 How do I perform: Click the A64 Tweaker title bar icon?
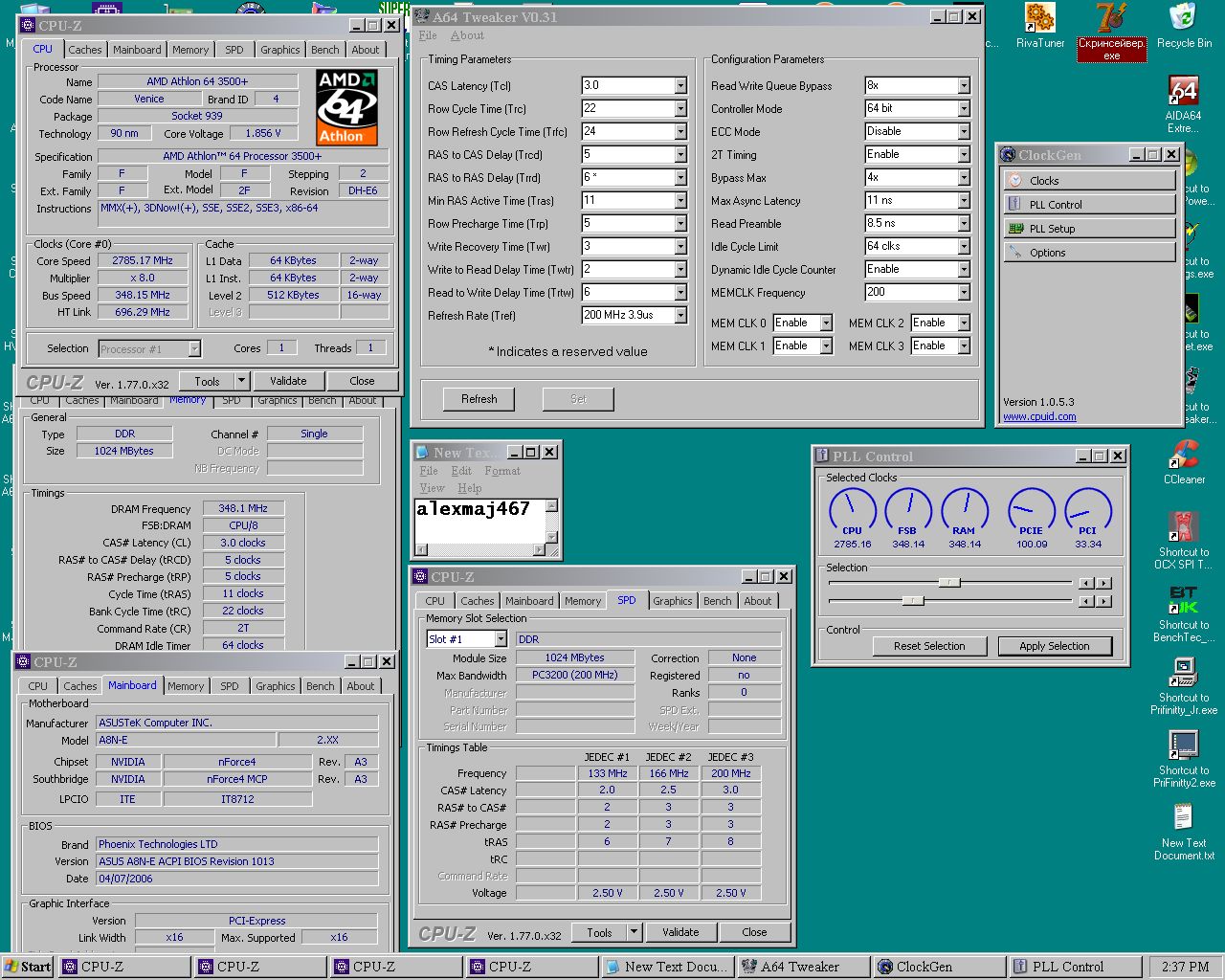(x=422, y=16)
